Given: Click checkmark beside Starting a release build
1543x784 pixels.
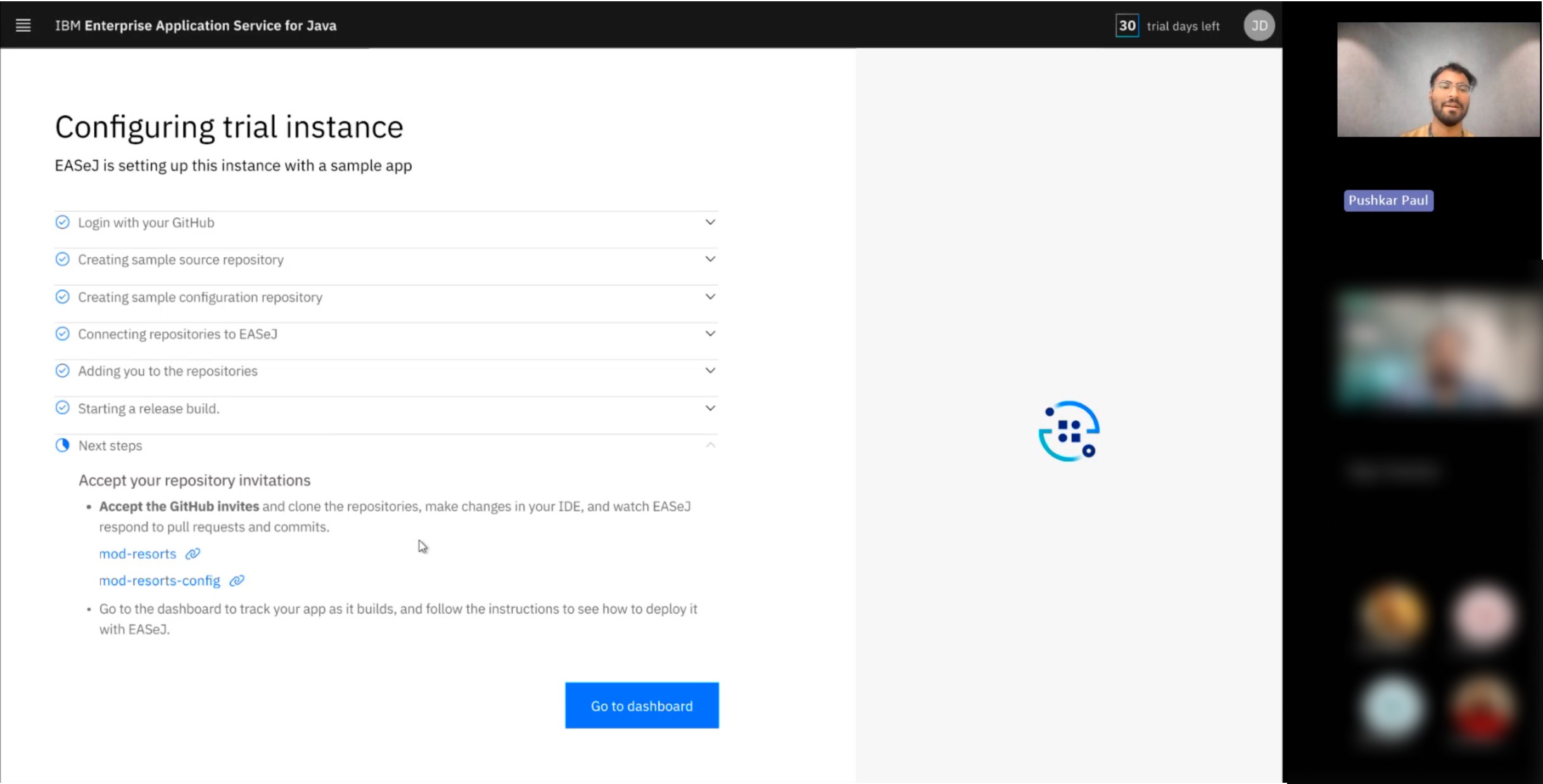Looking at the screenshot, I should pos(62,408).
